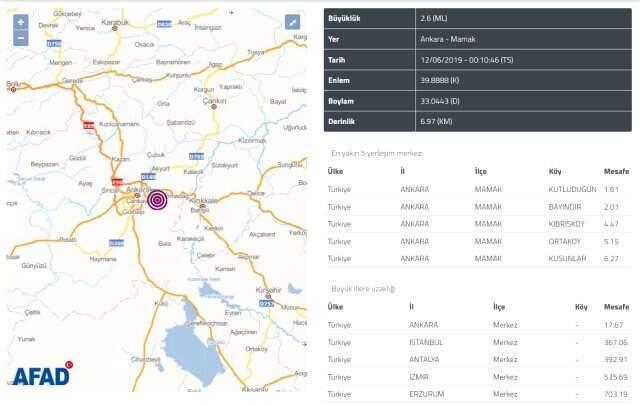Screen dimensions: 640x406
Task: Select the Boylam value 33.0443
Action: (x=434, y=101)
